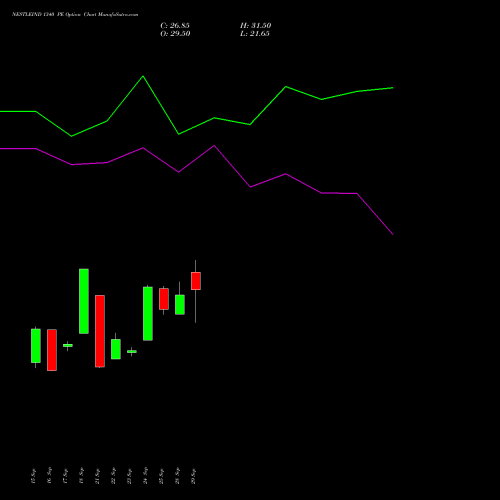The image size is (500, 500).
Task: Click the tall red candlestick for 21 Sep
Action: coord(100,331)
